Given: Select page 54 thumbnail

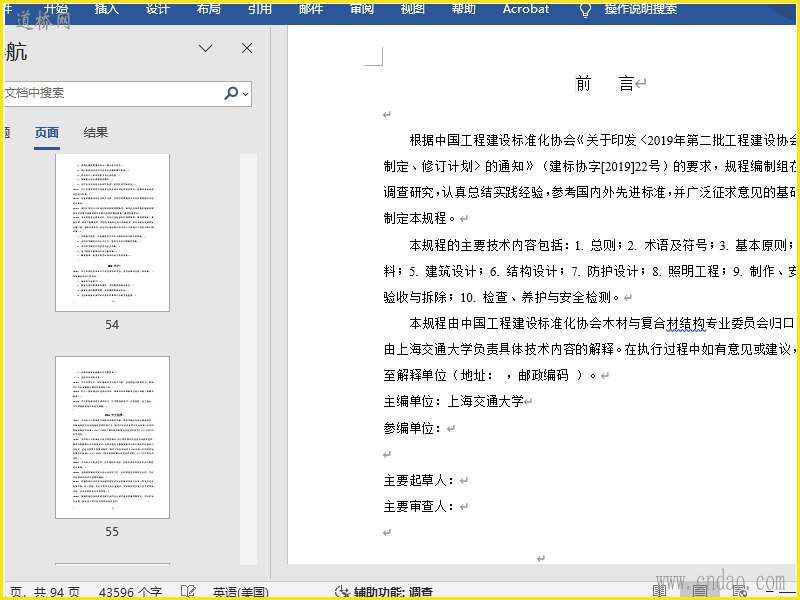Looking at the screenshot, I should coord(112,233).
